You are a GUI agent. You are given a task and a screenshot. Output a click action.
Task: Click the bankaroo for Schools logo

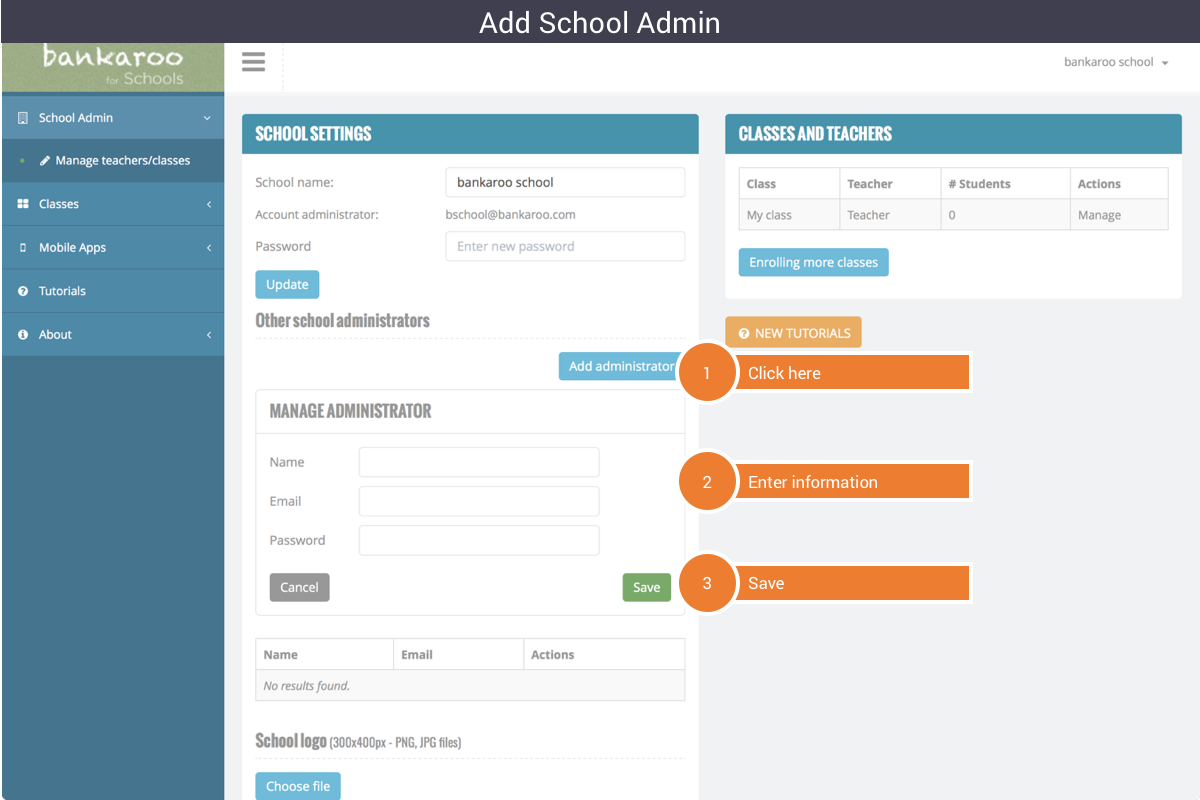(x=112, y=66)
